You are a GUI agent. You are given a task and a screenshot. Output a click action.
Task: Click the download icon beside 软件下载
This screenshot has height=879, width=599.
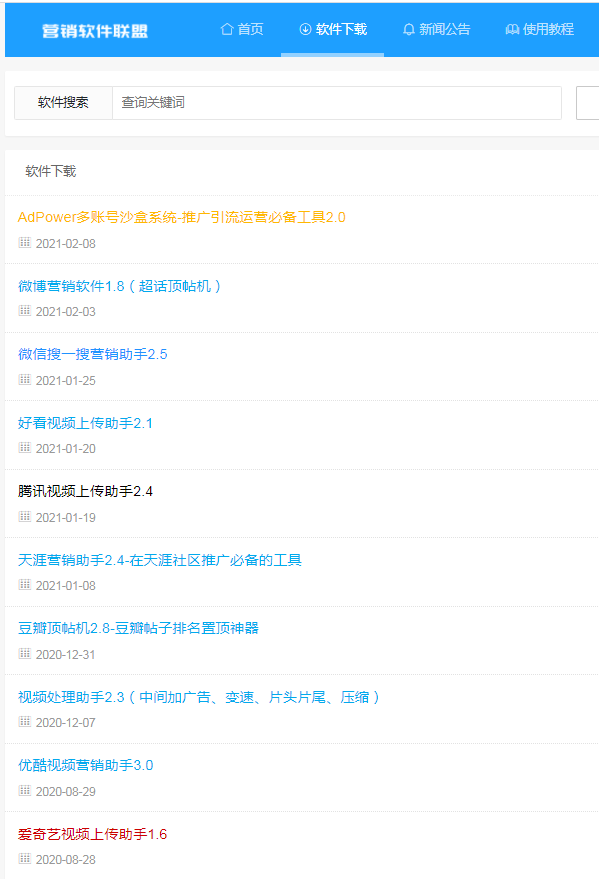point(305,29)
